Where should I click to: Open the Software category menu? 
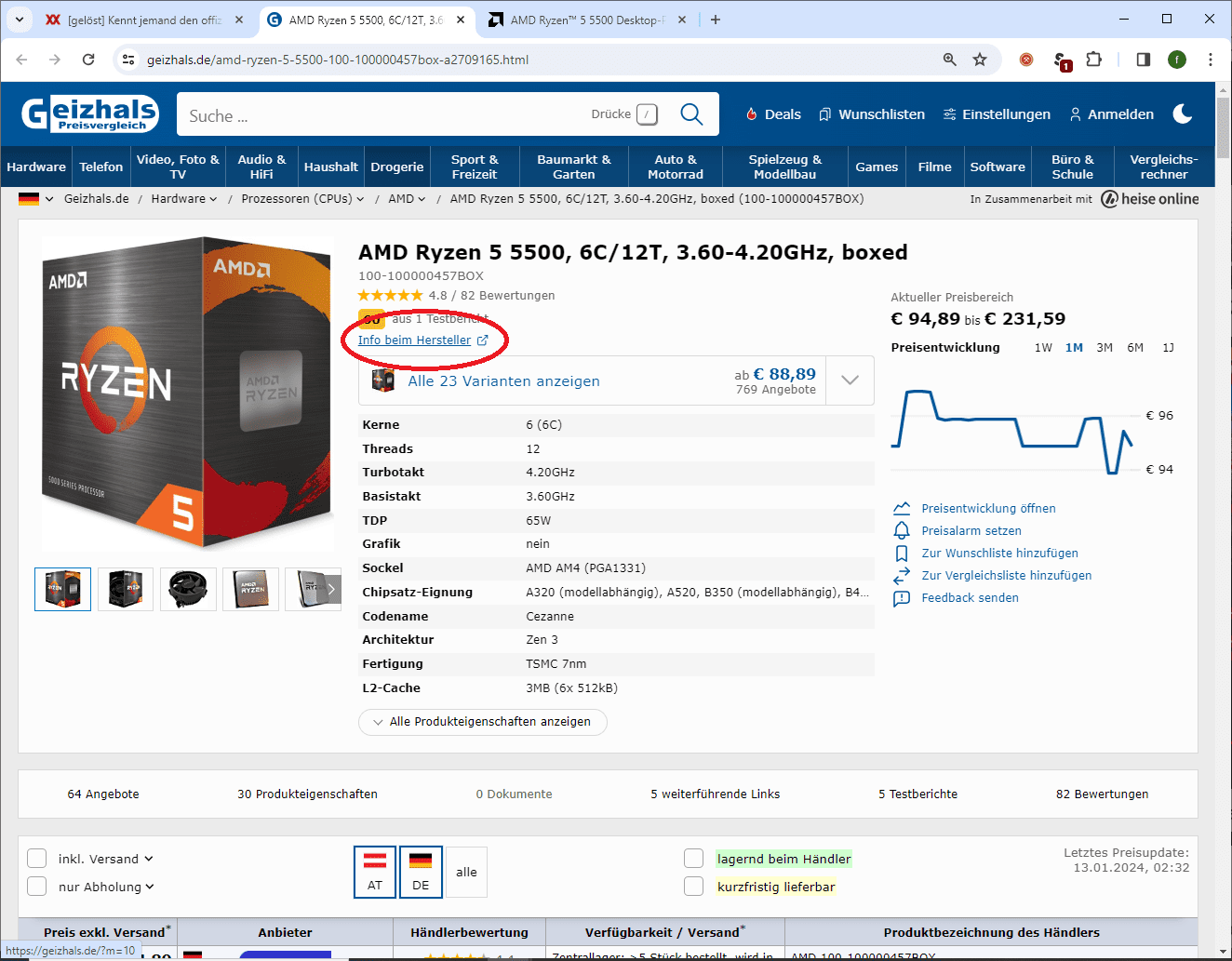998,167
